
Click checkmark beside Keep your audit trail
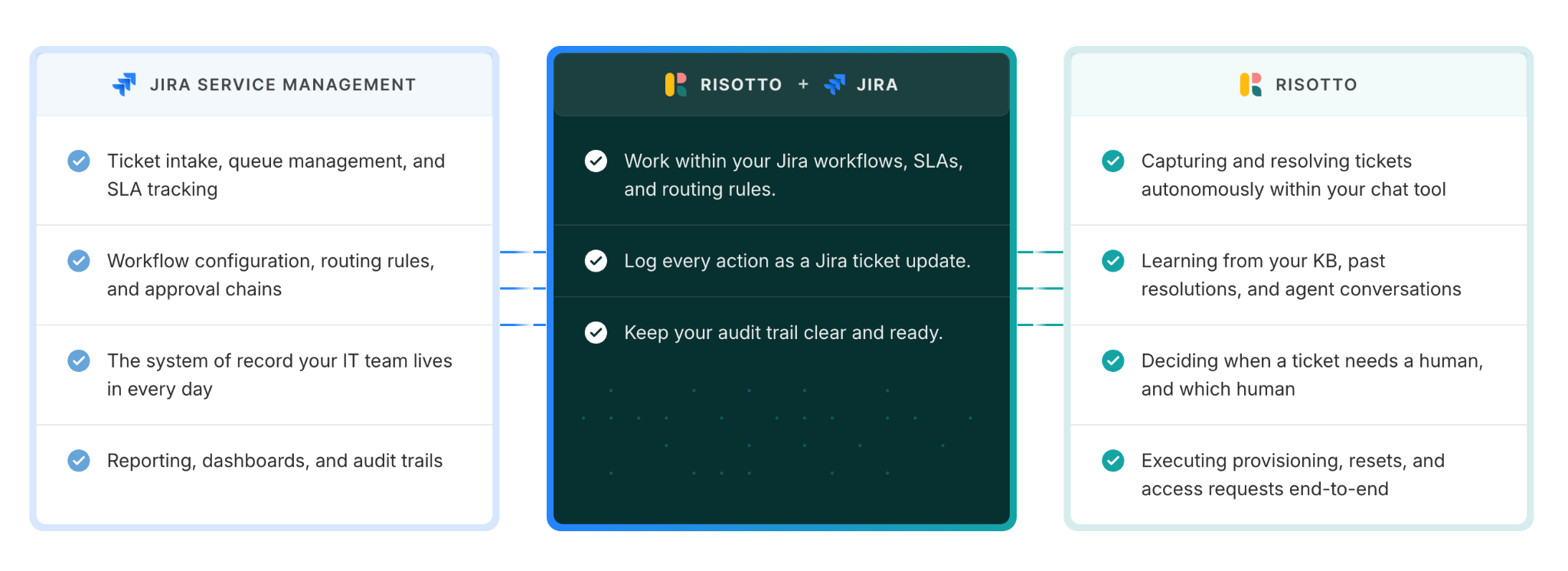(596, 332)
